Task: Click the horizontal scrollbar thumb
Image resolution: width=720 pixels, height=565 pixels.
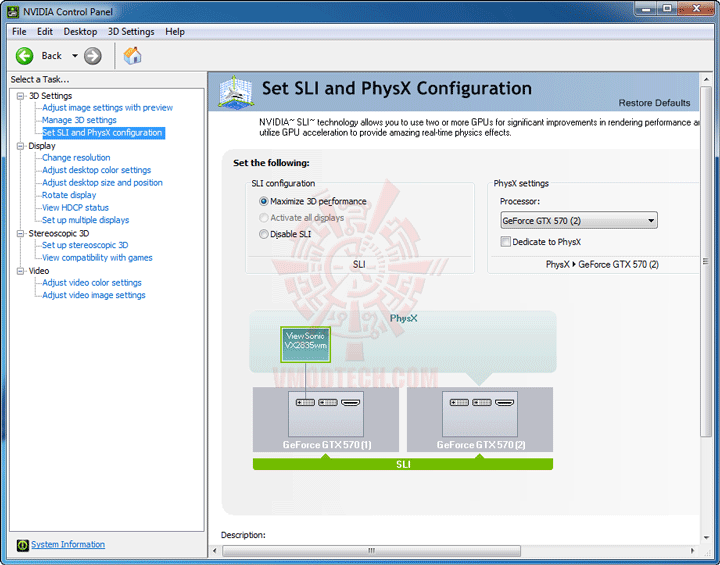Action: 371,550
